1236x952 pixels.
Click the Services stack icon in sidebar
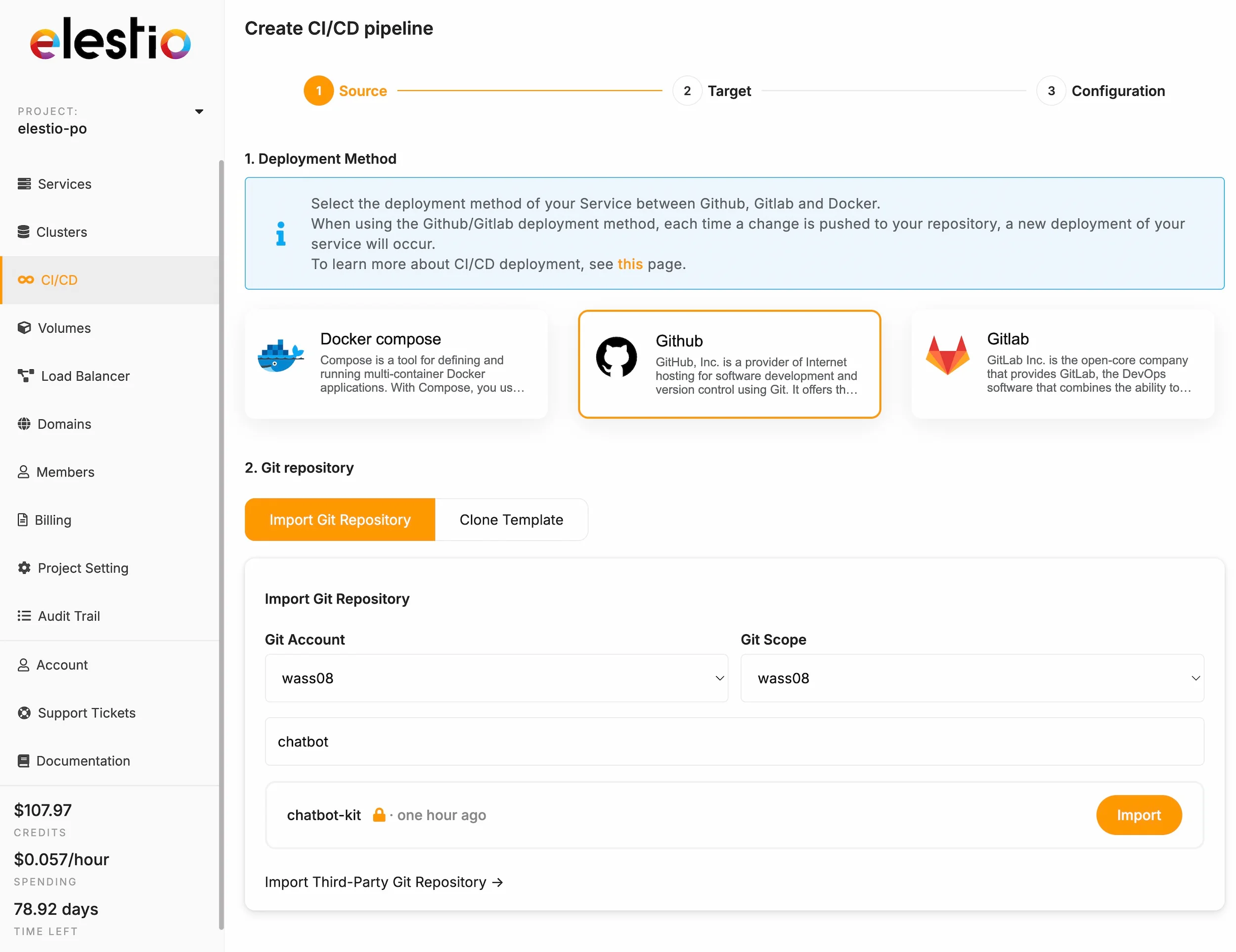pos(24,184)
